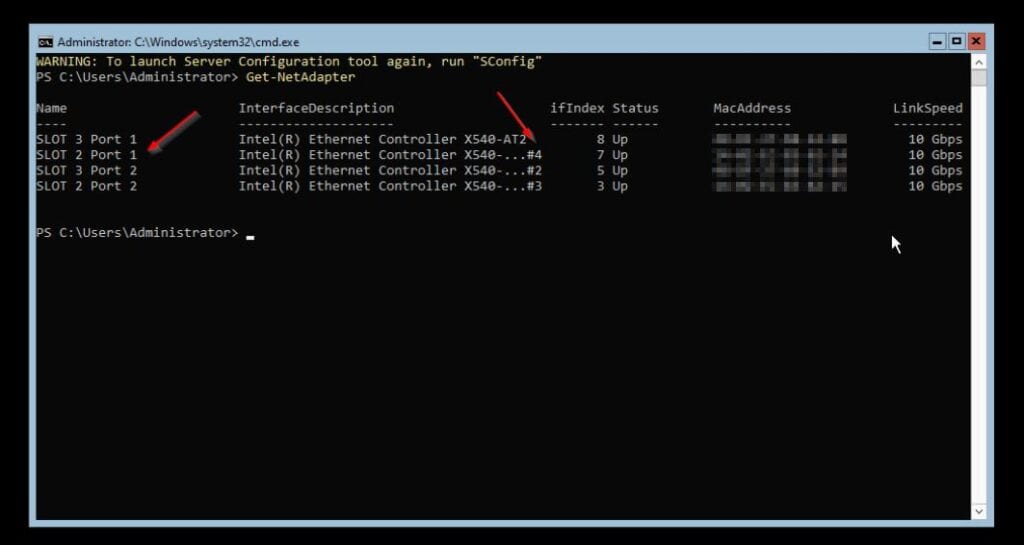Click the ifIndex value 8
1024x545 pixels.
point(600,139)
